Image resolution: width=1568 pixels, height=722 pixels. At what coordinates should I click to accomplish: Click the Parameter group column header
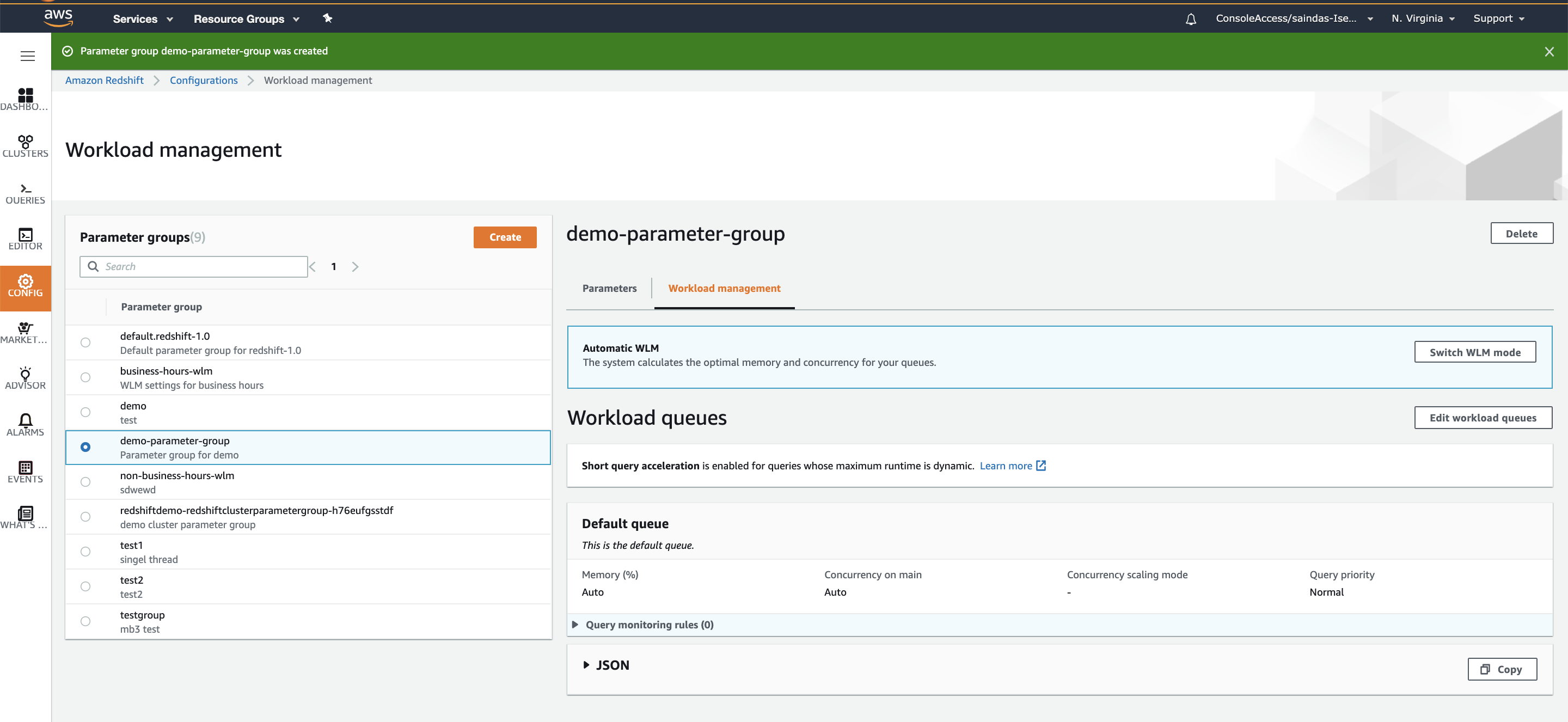[x=161, y=307]
